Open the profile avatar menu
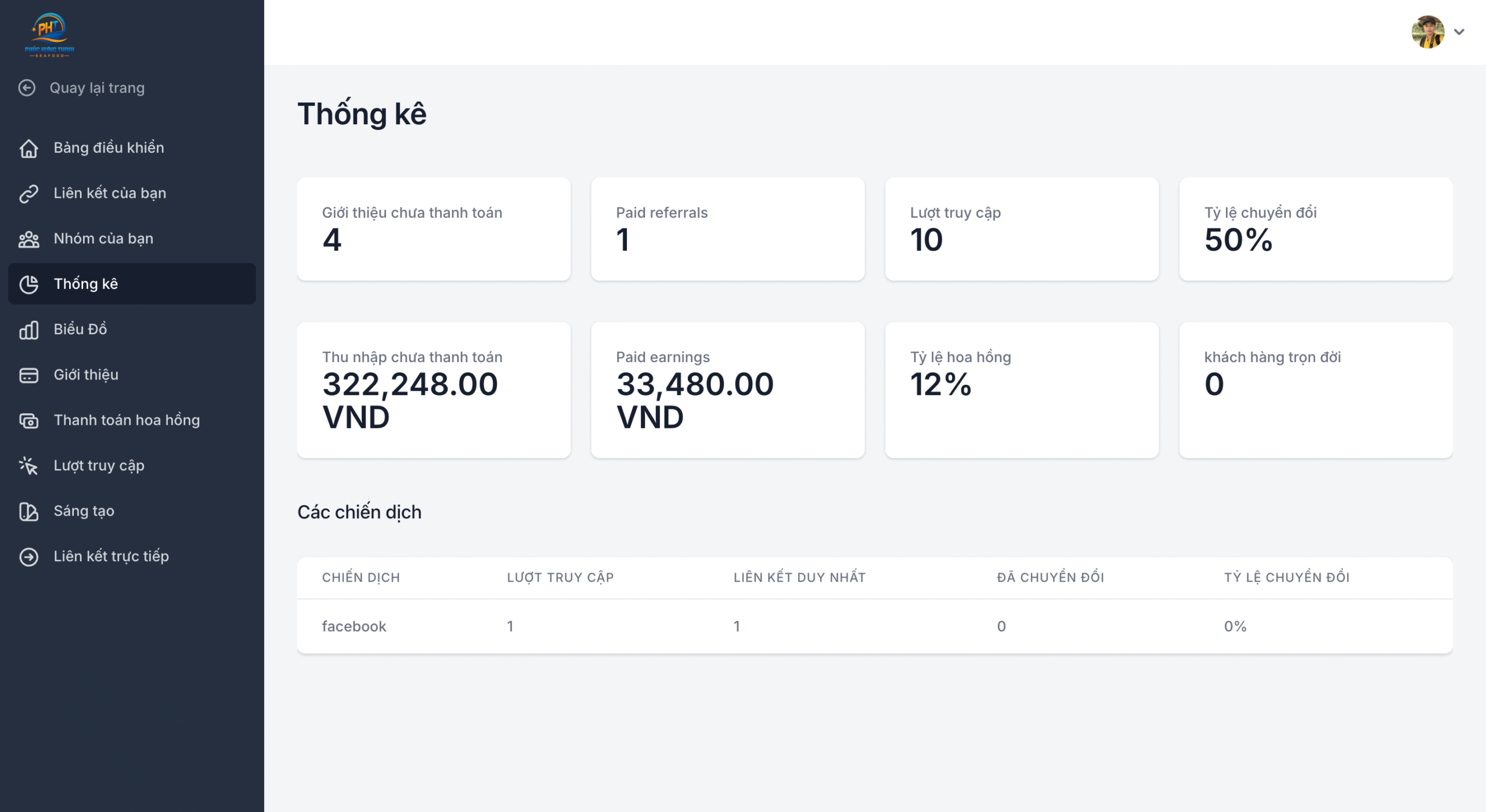 1427,32
